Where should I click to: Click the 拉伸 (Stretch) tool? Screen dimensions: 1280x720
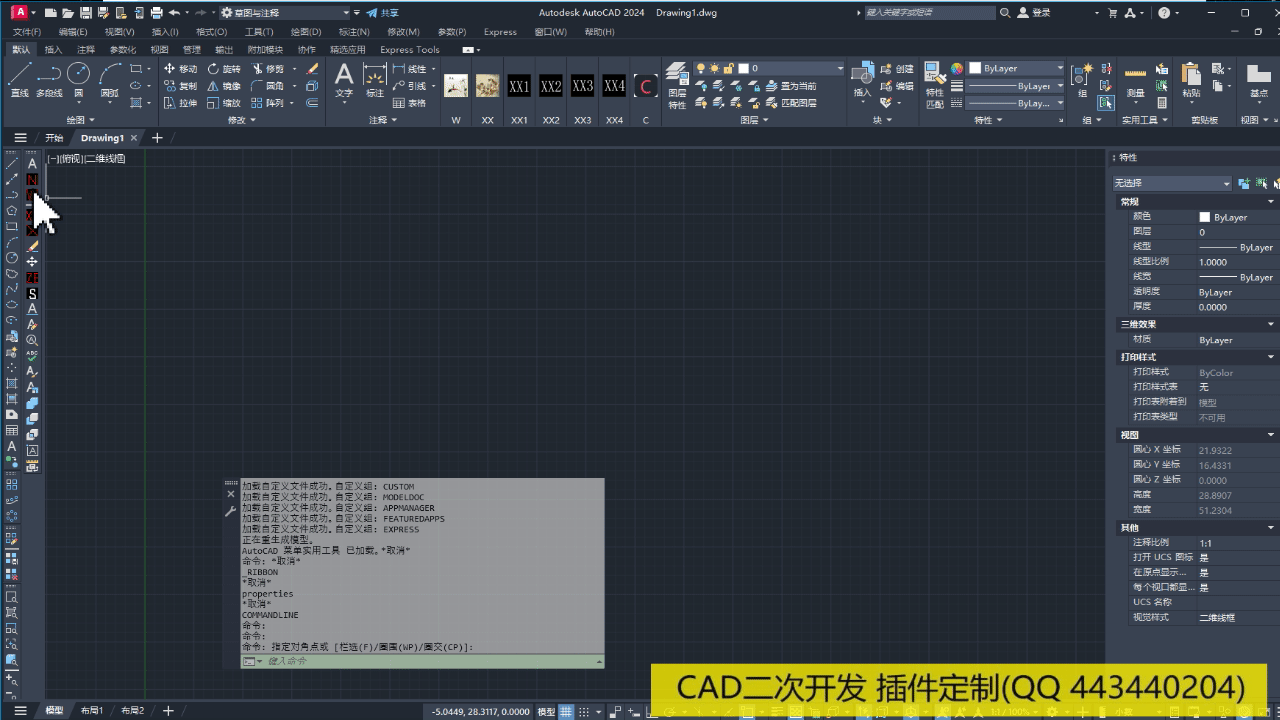point(180,103)
